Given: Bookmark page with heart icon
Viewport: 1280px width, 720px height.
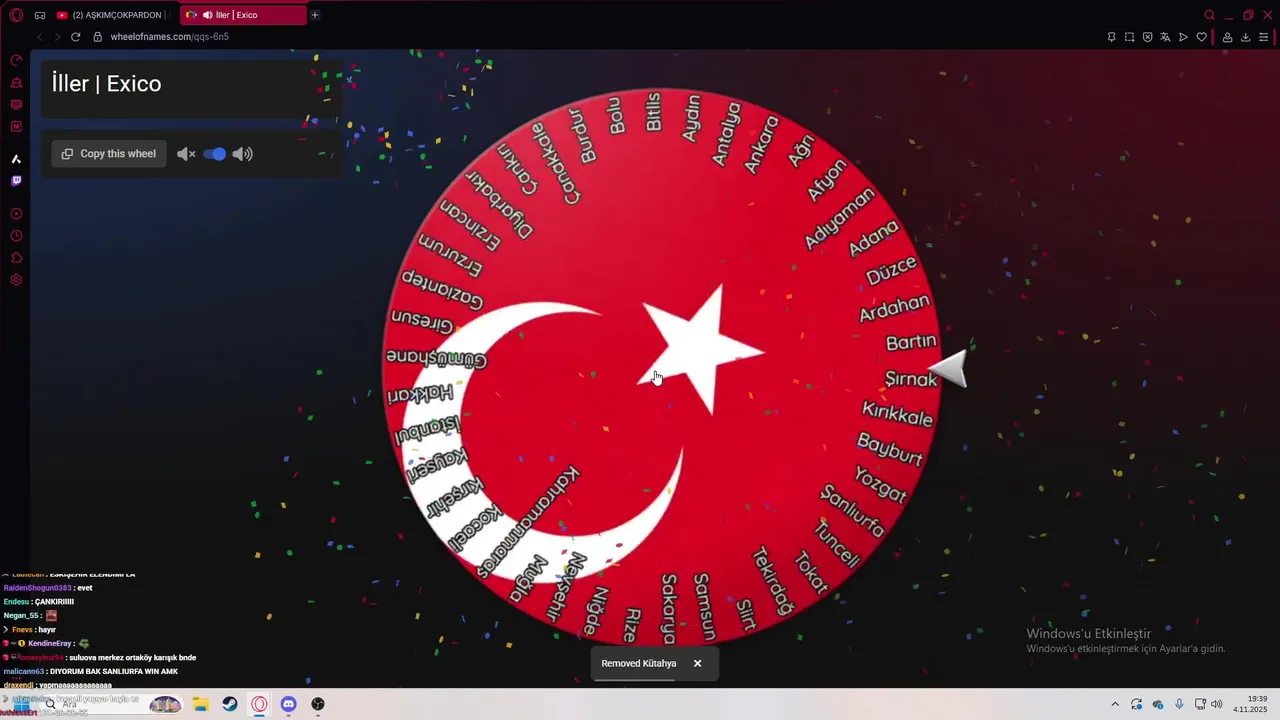Looking at the screenshot, I should (1201, 37).
